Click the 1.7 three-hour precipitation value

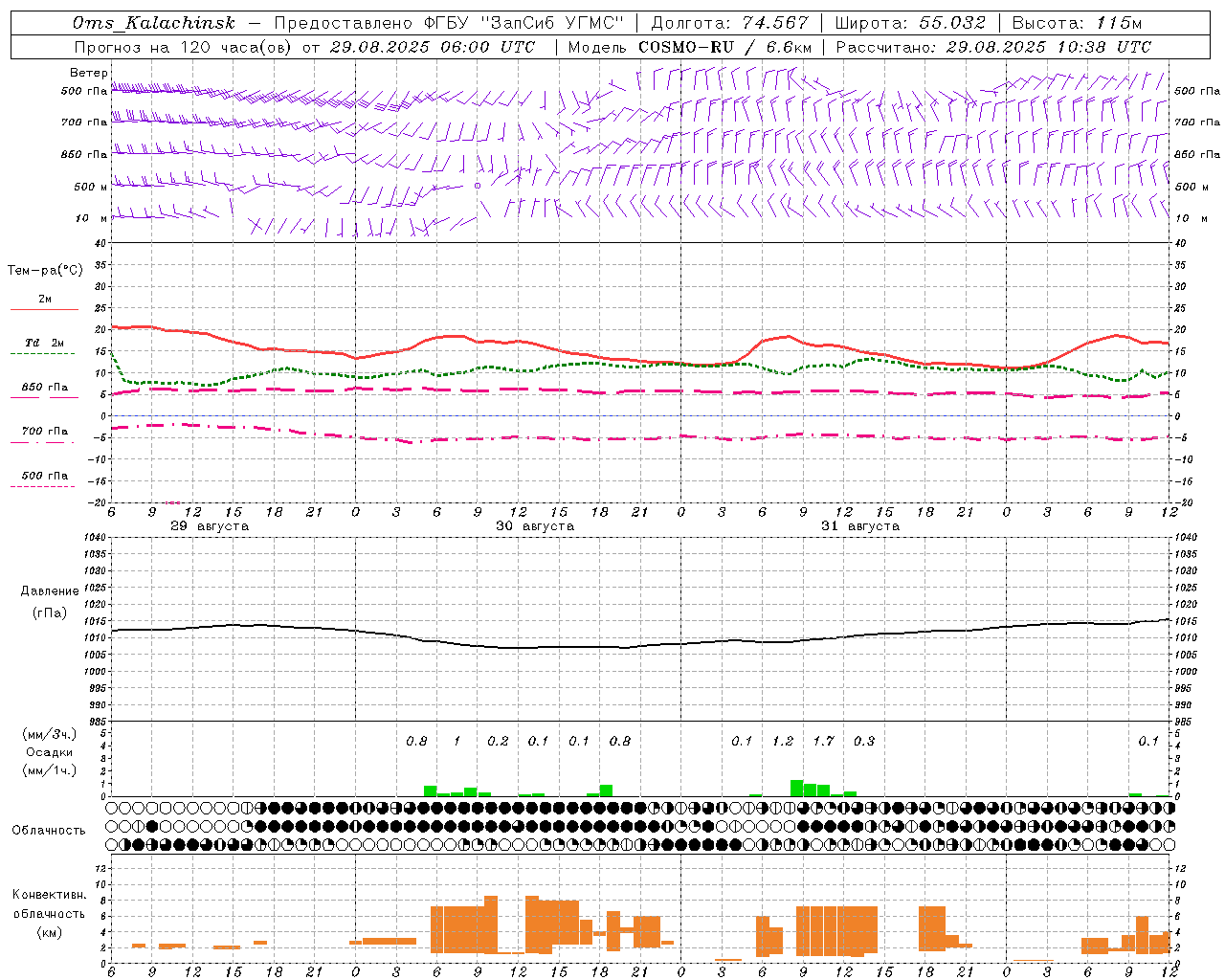pyautogui.click(x=823, y=741)
